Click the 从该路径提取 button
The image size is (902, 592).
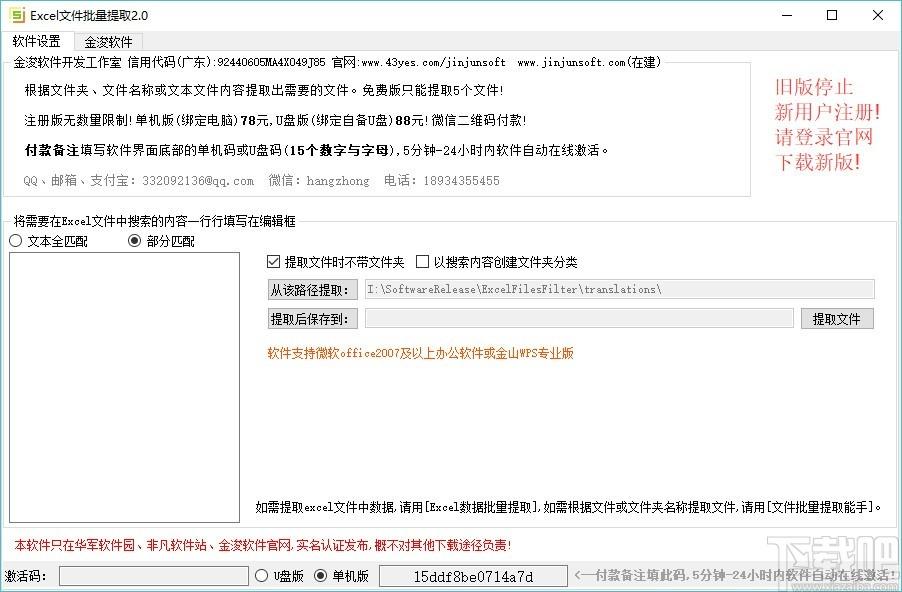[311, 290]
